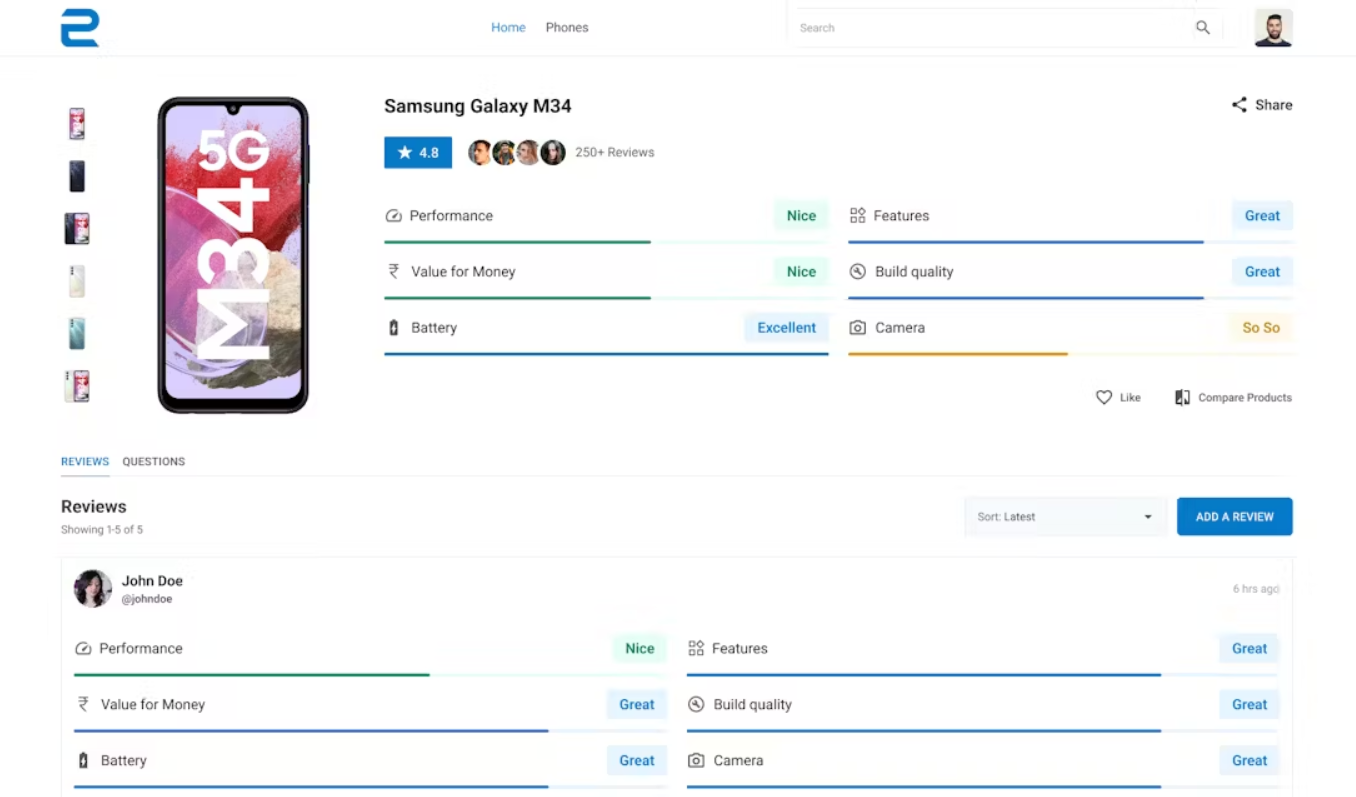This screenshot has width=1356, height=797.
Task: Click the @johndoe handle
Action: click(147, 600)
